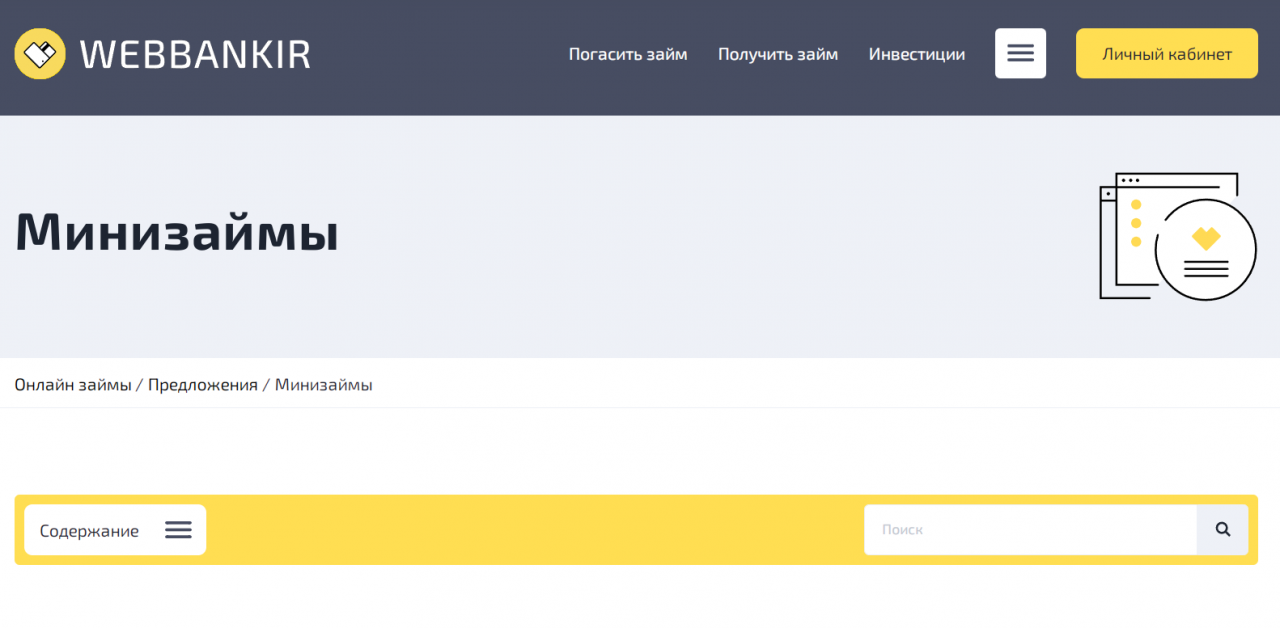Click the yellow heart in circular illustration
1280x628 pixels.
click(1206, 238)
